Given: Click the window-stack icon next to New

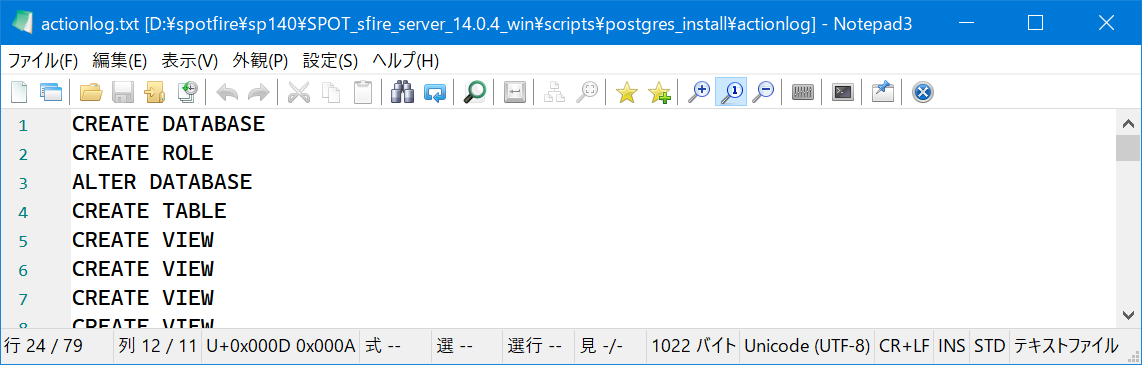Looking at the screenshot, I should 51,93.
